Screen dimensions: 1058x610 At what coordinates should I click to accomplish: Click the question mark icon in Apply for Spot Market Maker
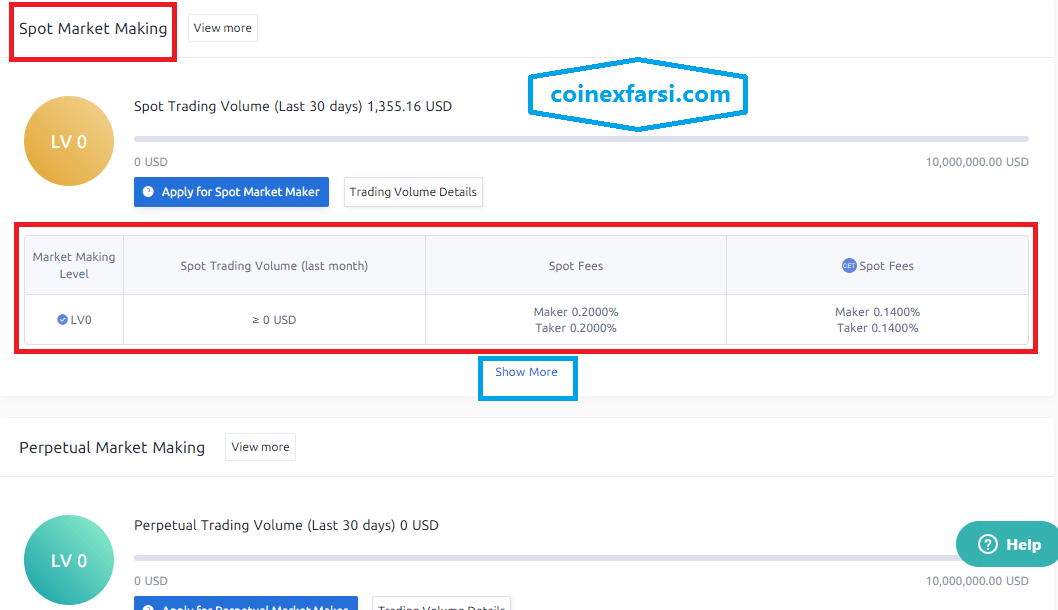pos(148,192)
